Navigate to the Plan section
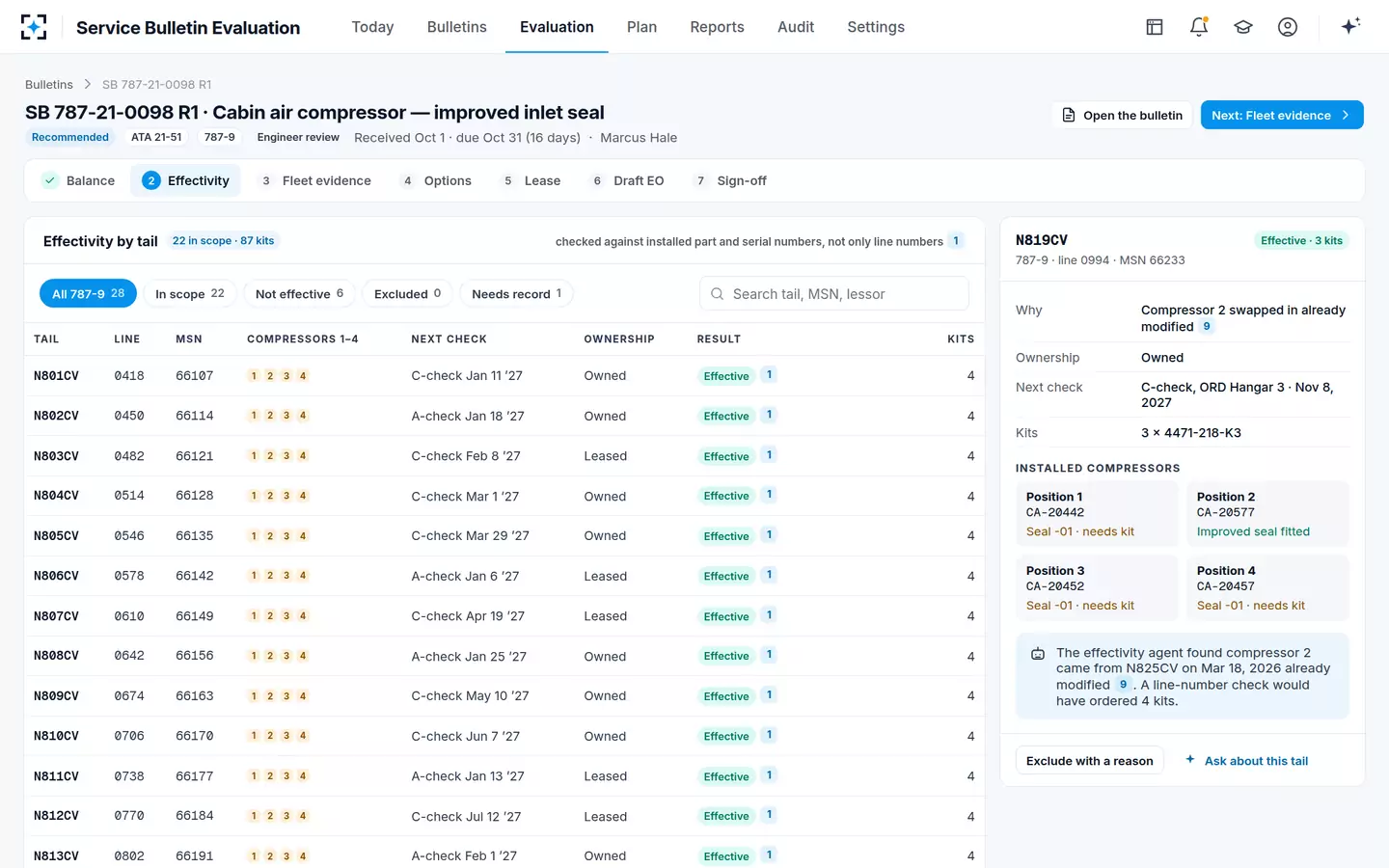The height and width of the screenshot is (868, 1389). [x=641, y=27]
